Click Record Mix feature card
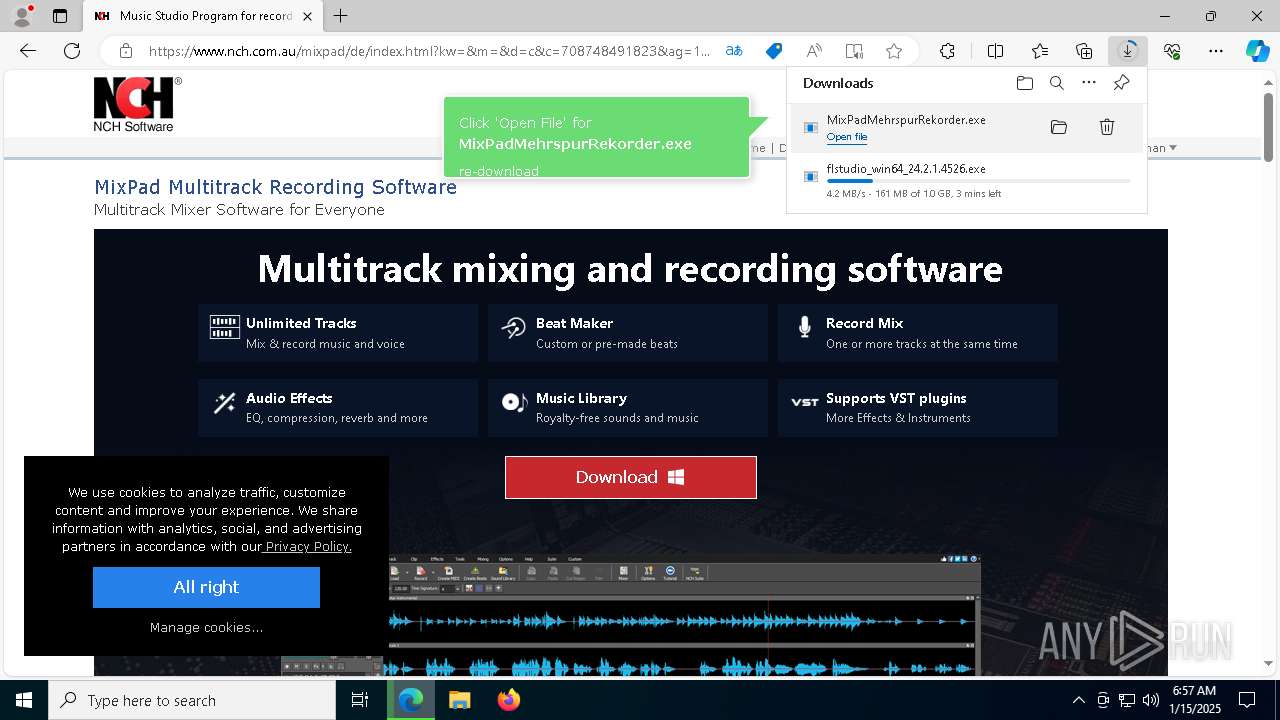Screen dimensions: 1280x720 (918, 333)
